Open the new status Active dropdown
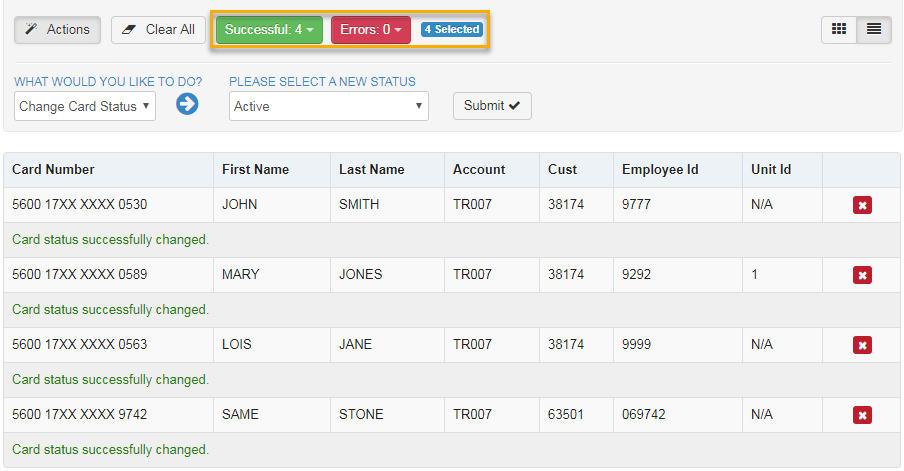The height and width of the screenshot is (471, 904). pos(329,106)
